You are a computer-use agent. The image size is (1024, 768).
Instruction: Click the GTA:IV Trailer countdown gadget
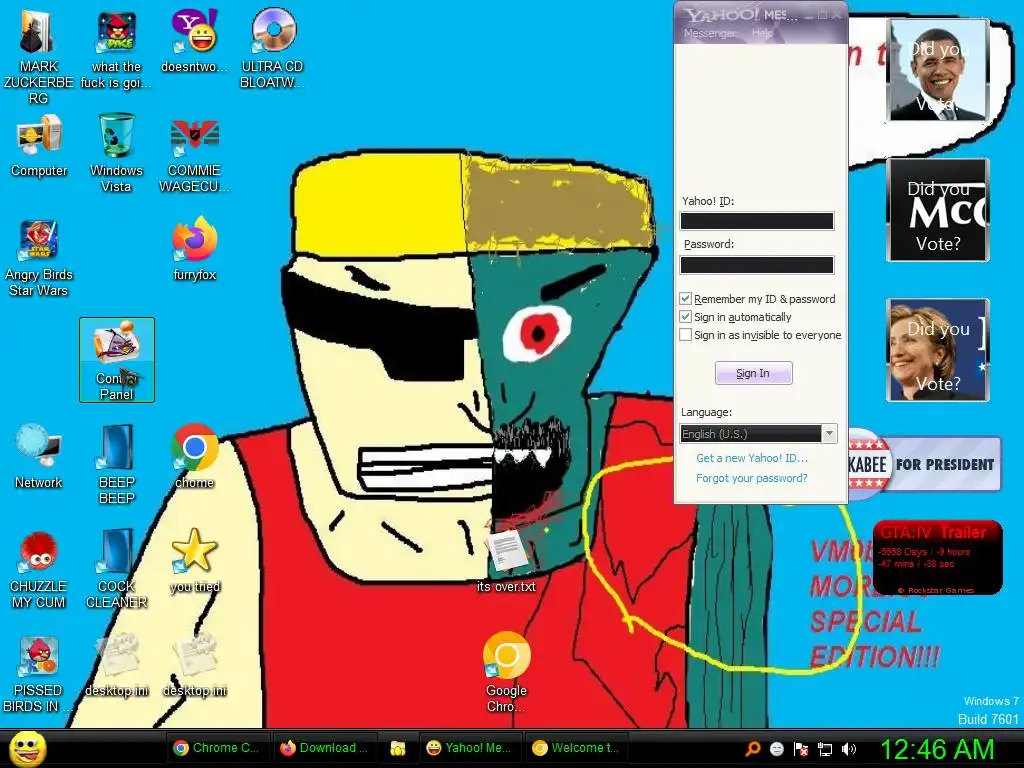coord(937,557)
